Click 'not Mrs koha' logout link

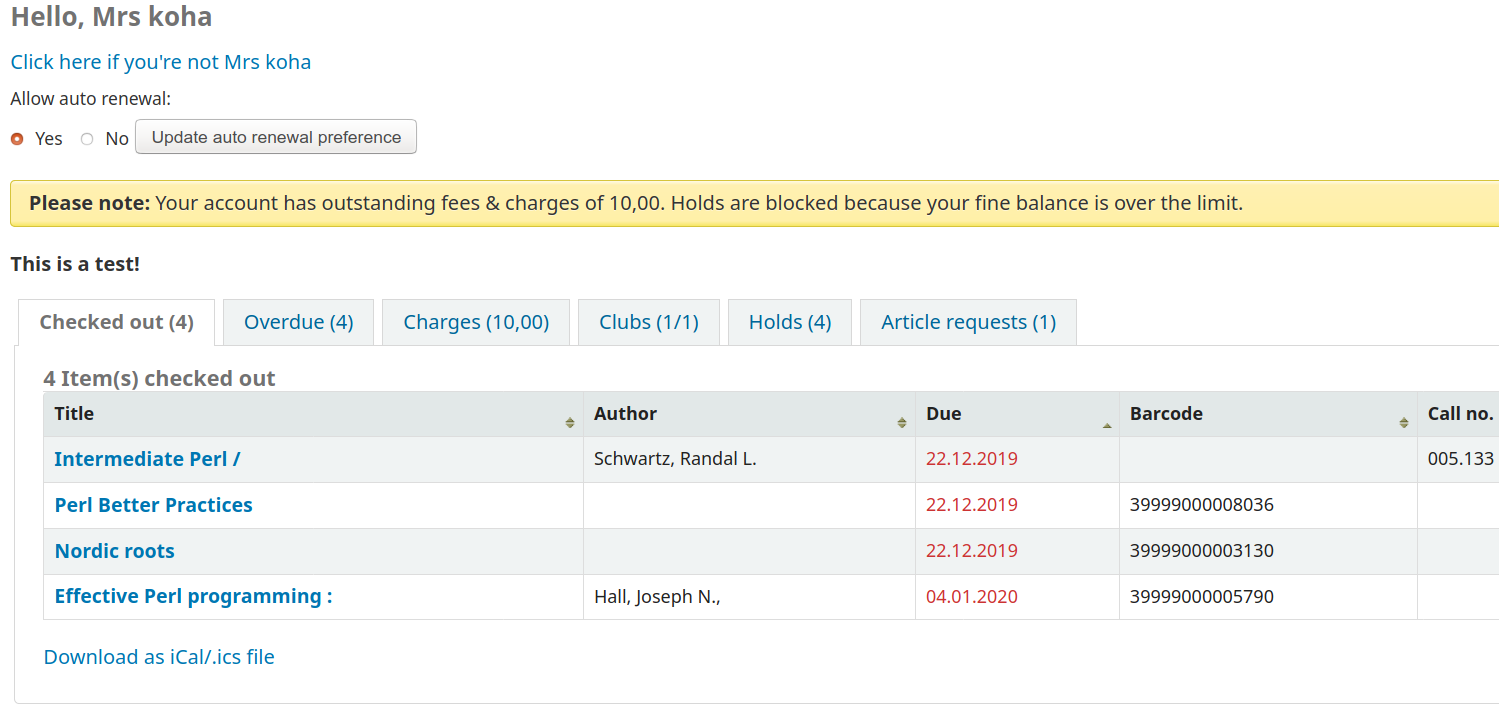click(160, 62)
